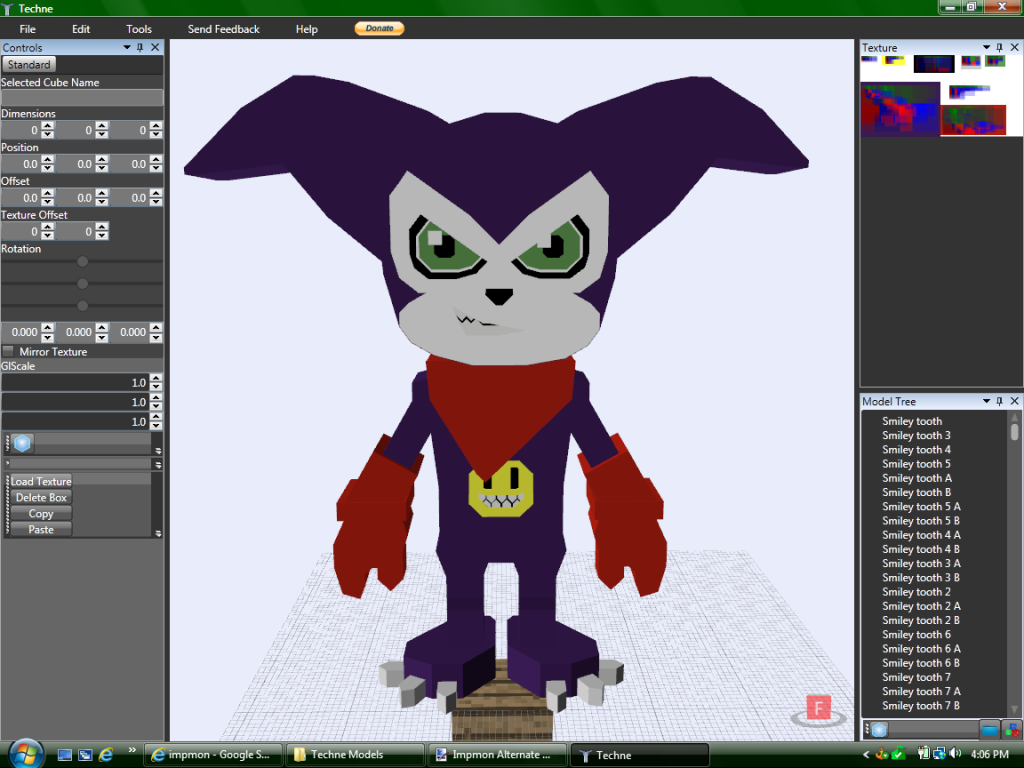Click the first Position value field

coord(22,164)
